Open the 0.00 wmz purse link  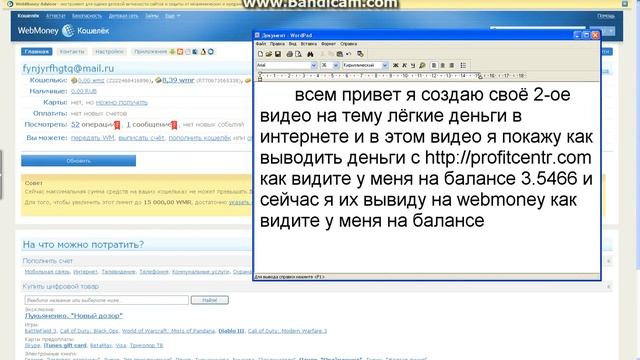91,80
